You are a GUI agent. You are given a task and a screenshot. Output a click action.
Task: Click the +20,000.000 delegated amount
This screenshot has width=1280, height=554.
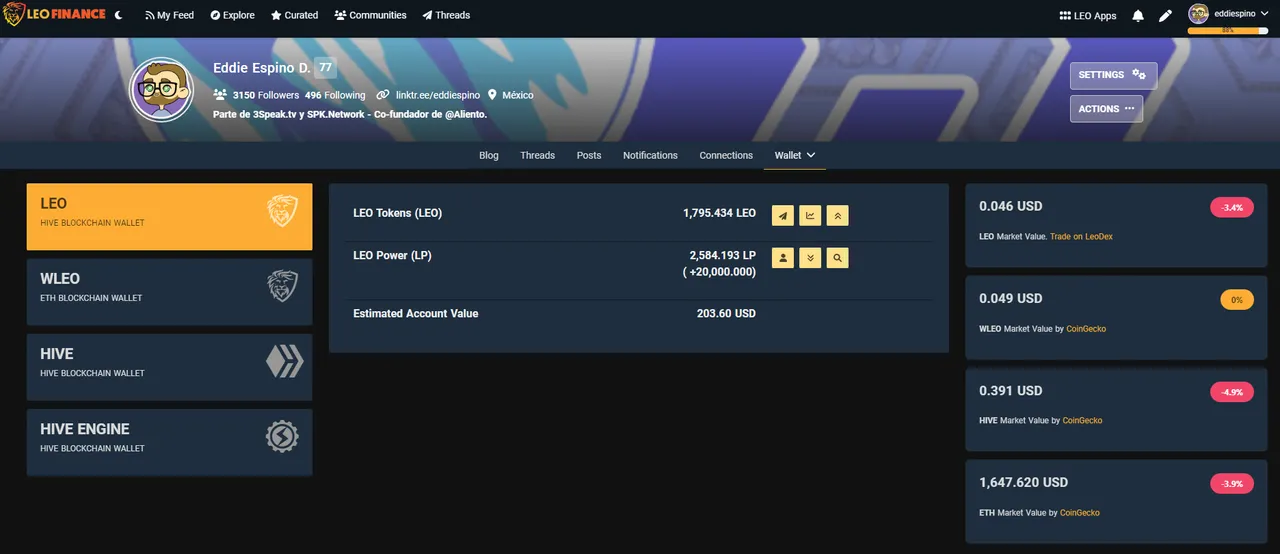719,272
